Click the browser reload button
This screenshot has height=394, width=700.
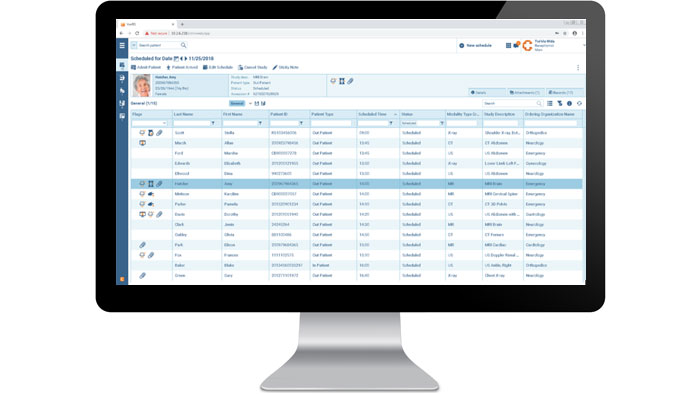(137, 33)
